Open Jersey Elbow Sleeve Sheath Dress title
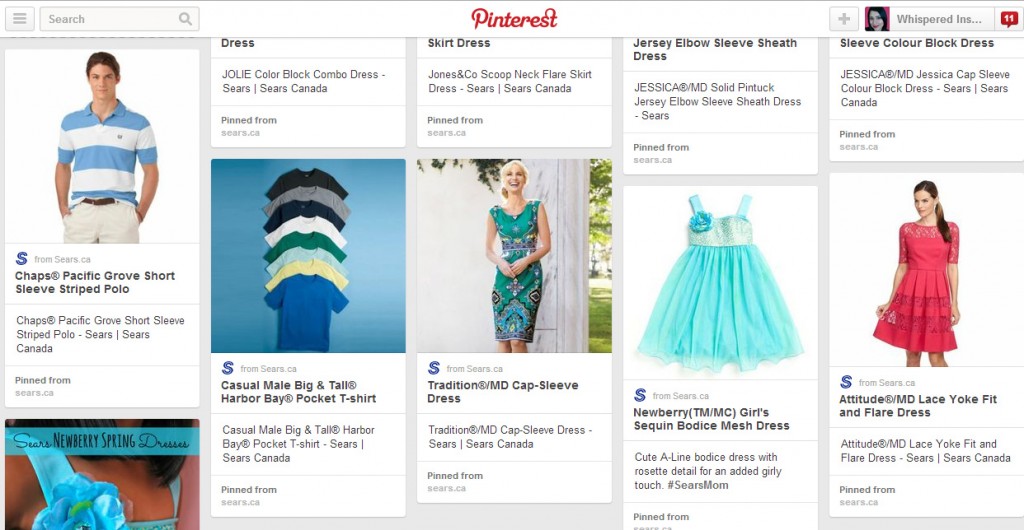This screenshot has height=530, width=1024. 715,50
